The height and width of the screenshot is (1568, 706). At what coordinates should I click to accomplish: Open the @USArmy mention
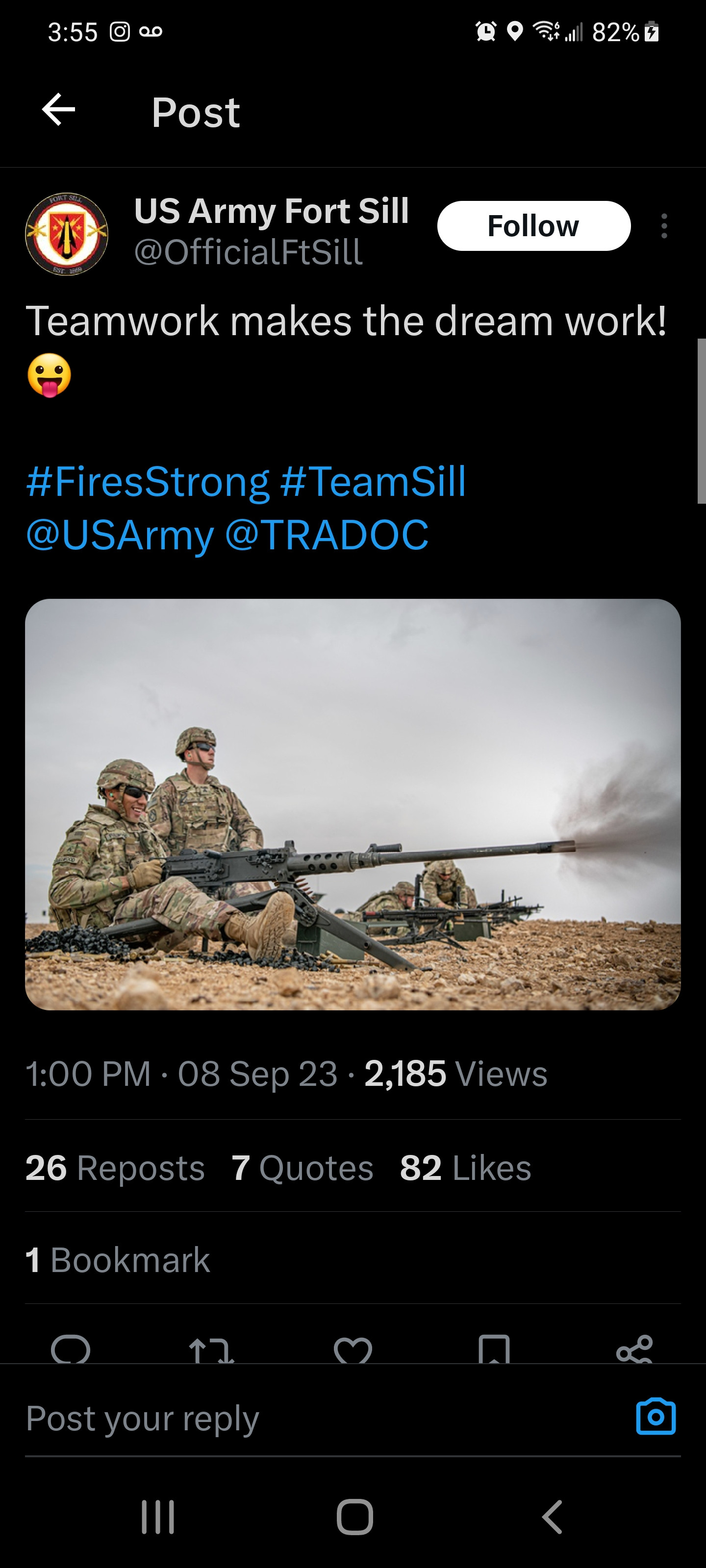[x=120, y=535]
